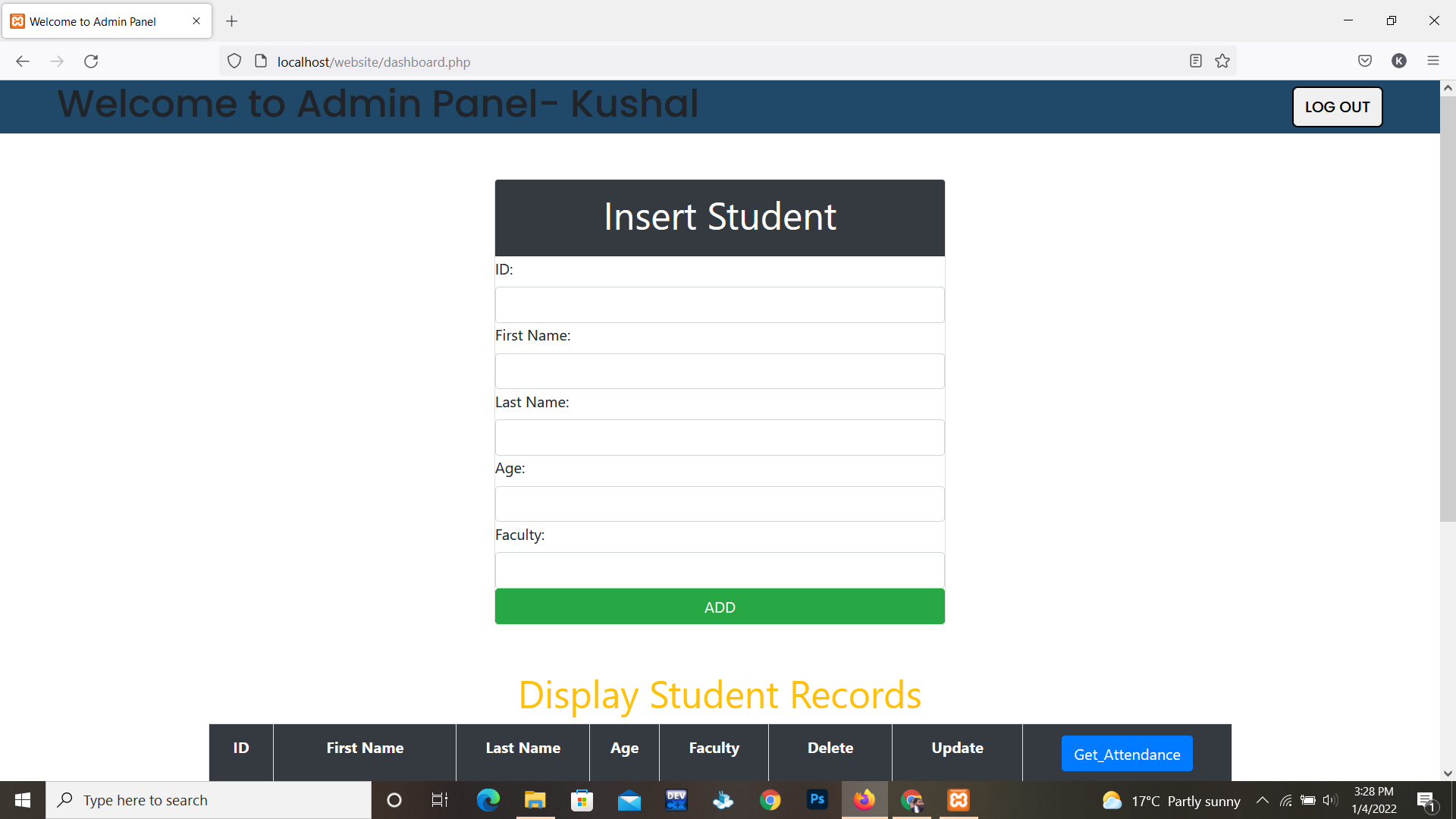Viewport: 1456px width, 819px height.
Task: Expand hidden icons in the system tray
Action: point(1263,800)
